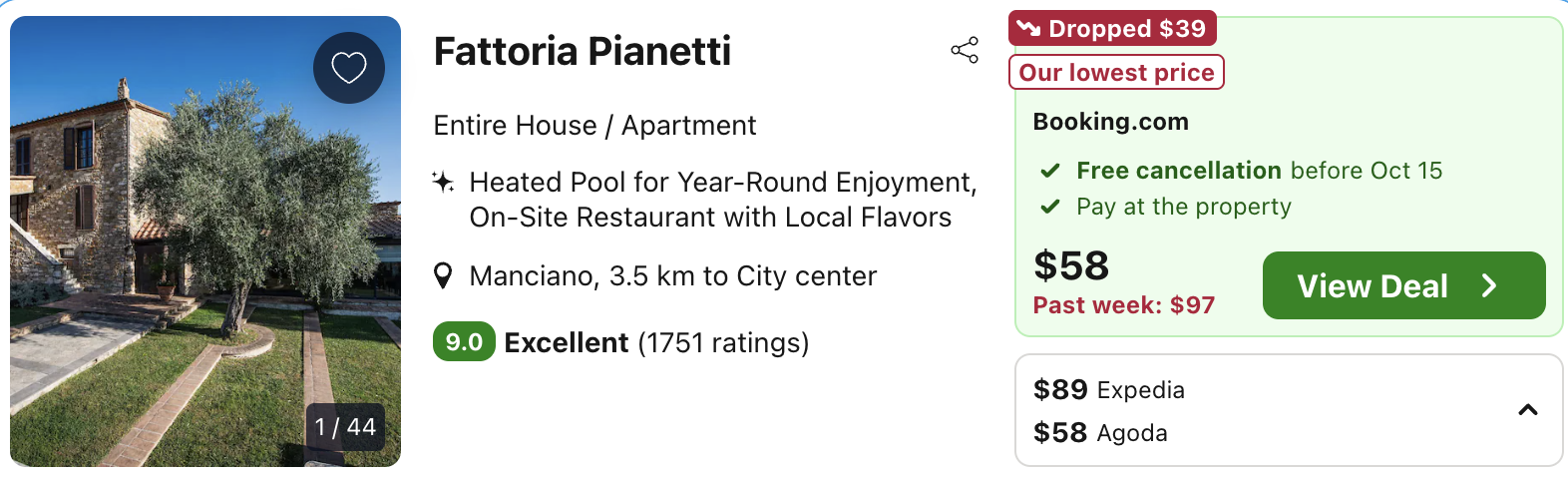The height and width of the screenshot is (477, 1568).
Task: Open the Excellent 1751 ratings reviews text
Action: click(x=656, y=343)
